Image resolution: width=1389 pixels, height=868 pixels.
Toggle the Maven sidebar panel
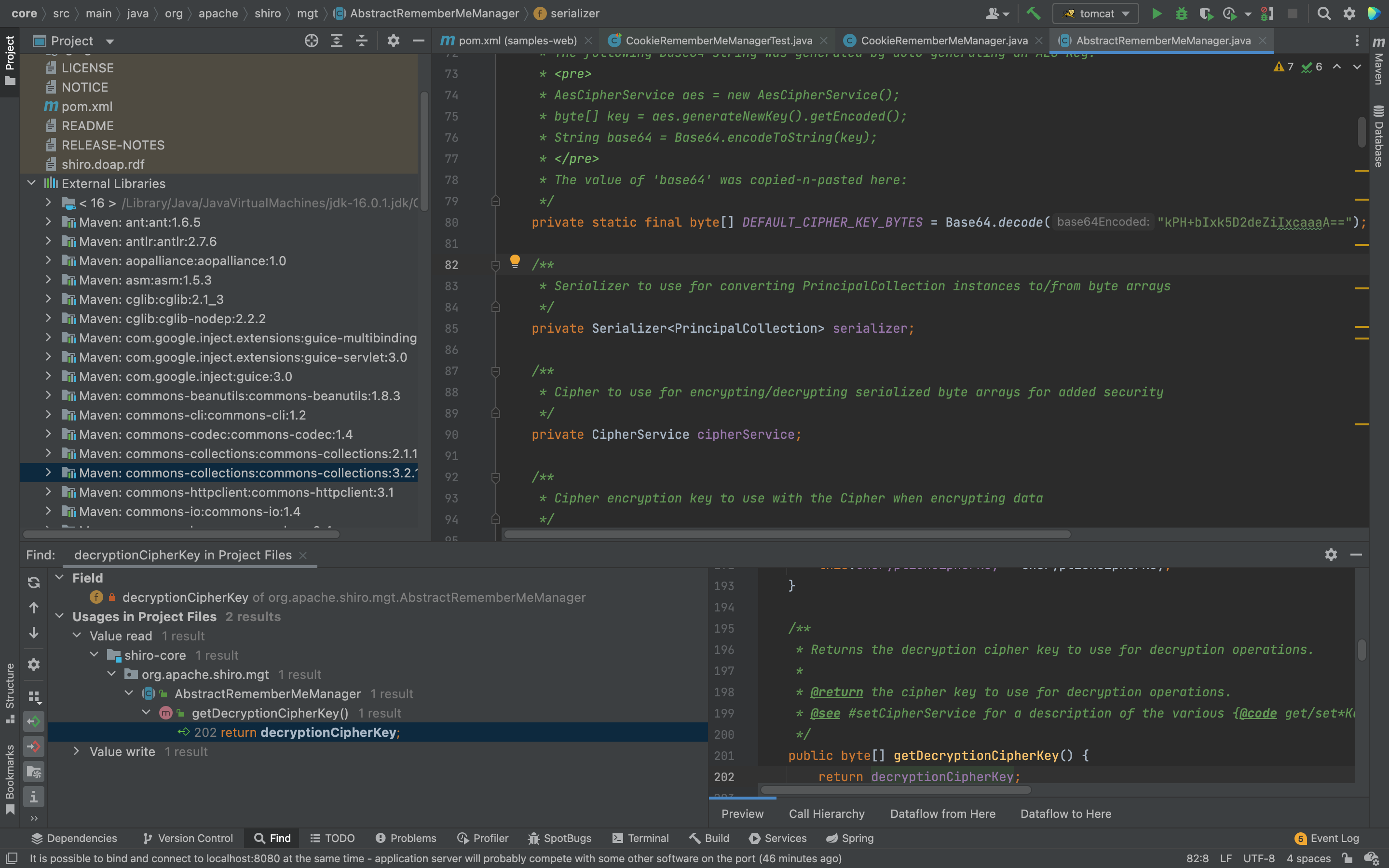tap(1379, 61)
